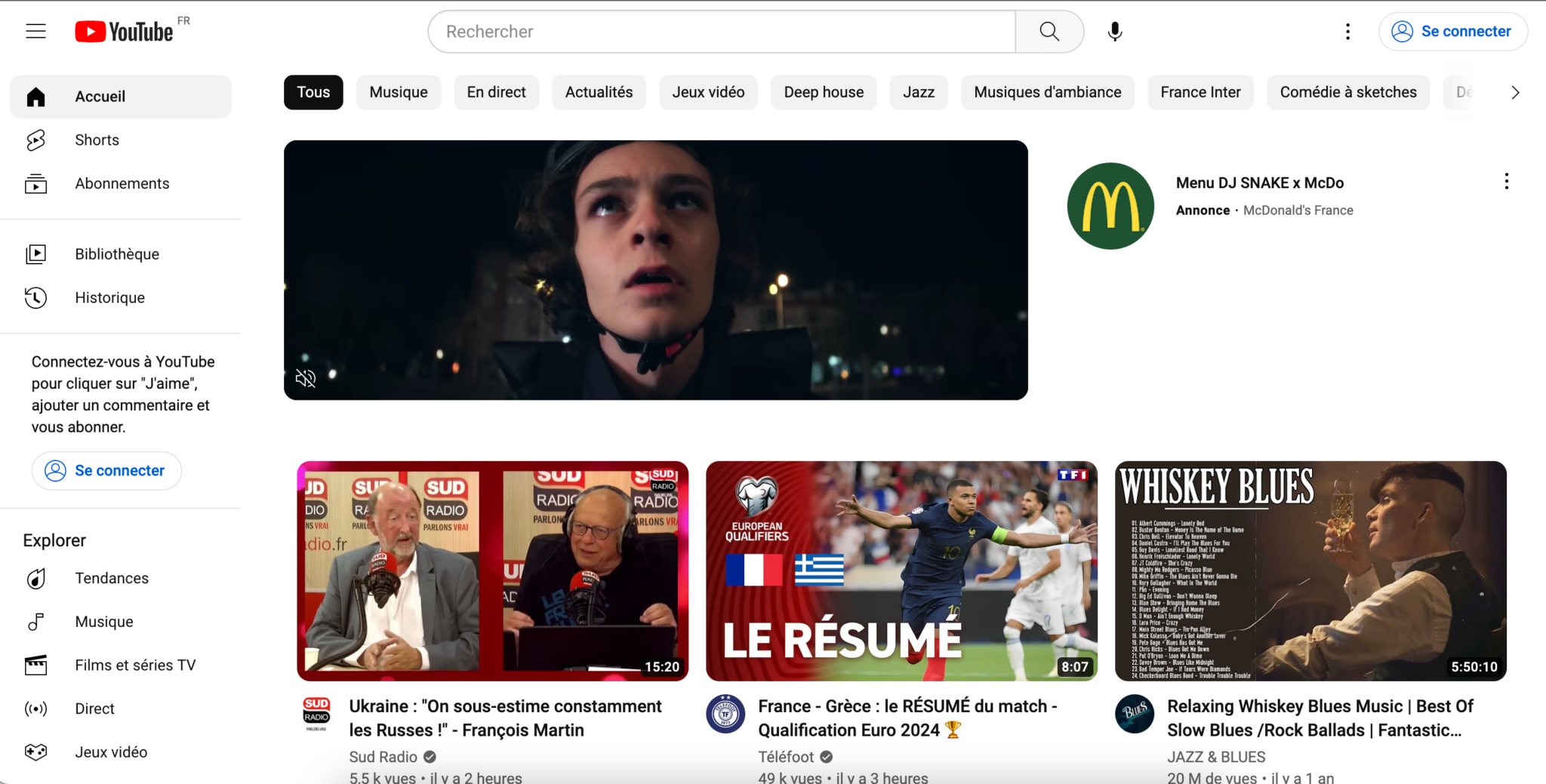This screenshot has width=1546, height=784.
Task: Open the Direct section
Action: [94, 708]
